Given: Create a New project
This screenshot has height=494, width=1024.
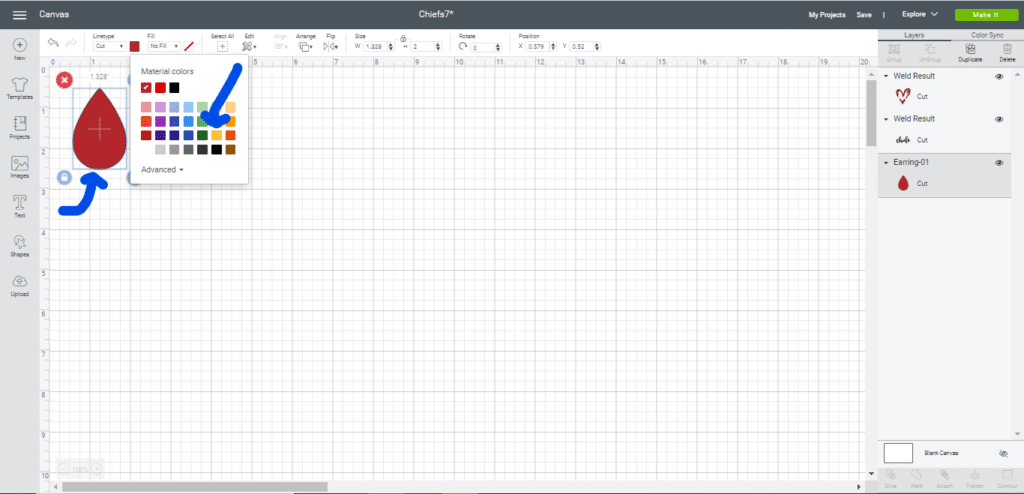Looking at the screenshot, I should (19, 49).
